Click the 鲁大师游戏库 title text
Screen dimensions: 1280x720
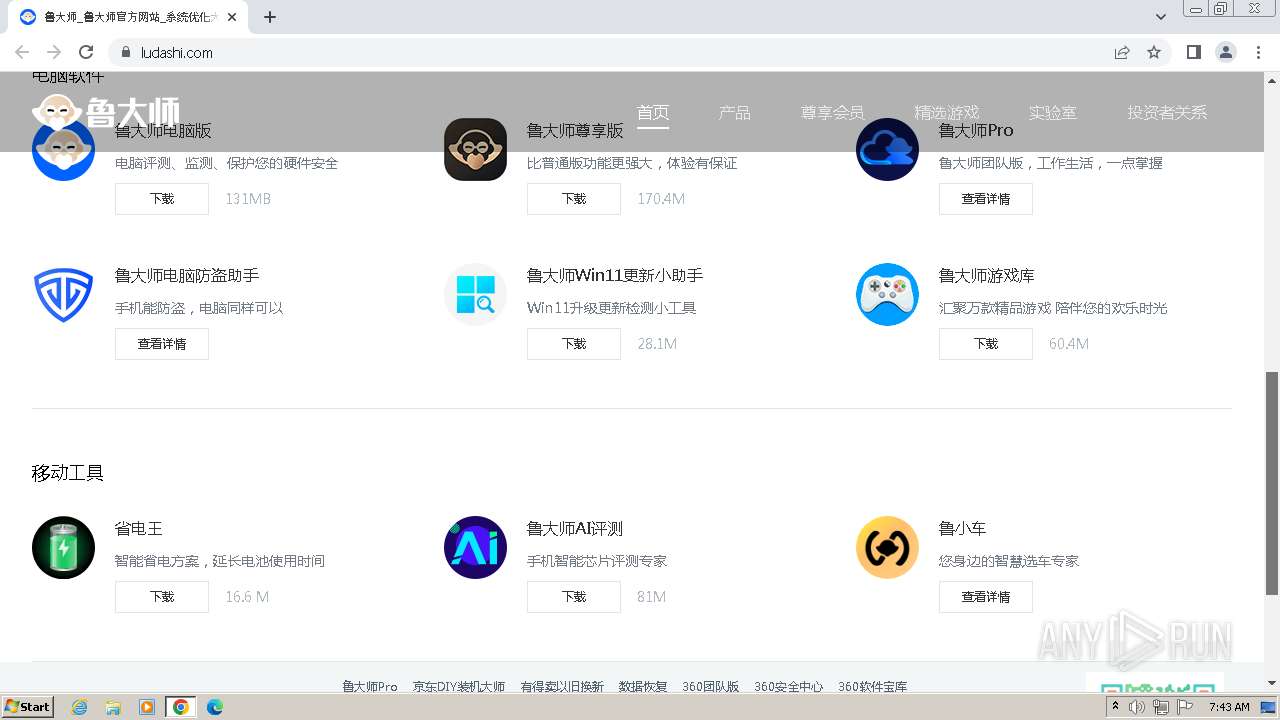tap(987, 275)
